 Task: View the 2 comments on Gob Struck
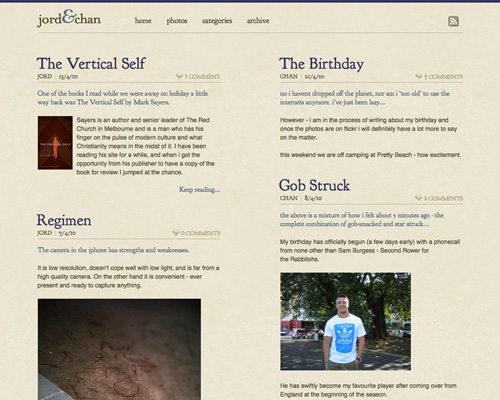pos(443,198)
